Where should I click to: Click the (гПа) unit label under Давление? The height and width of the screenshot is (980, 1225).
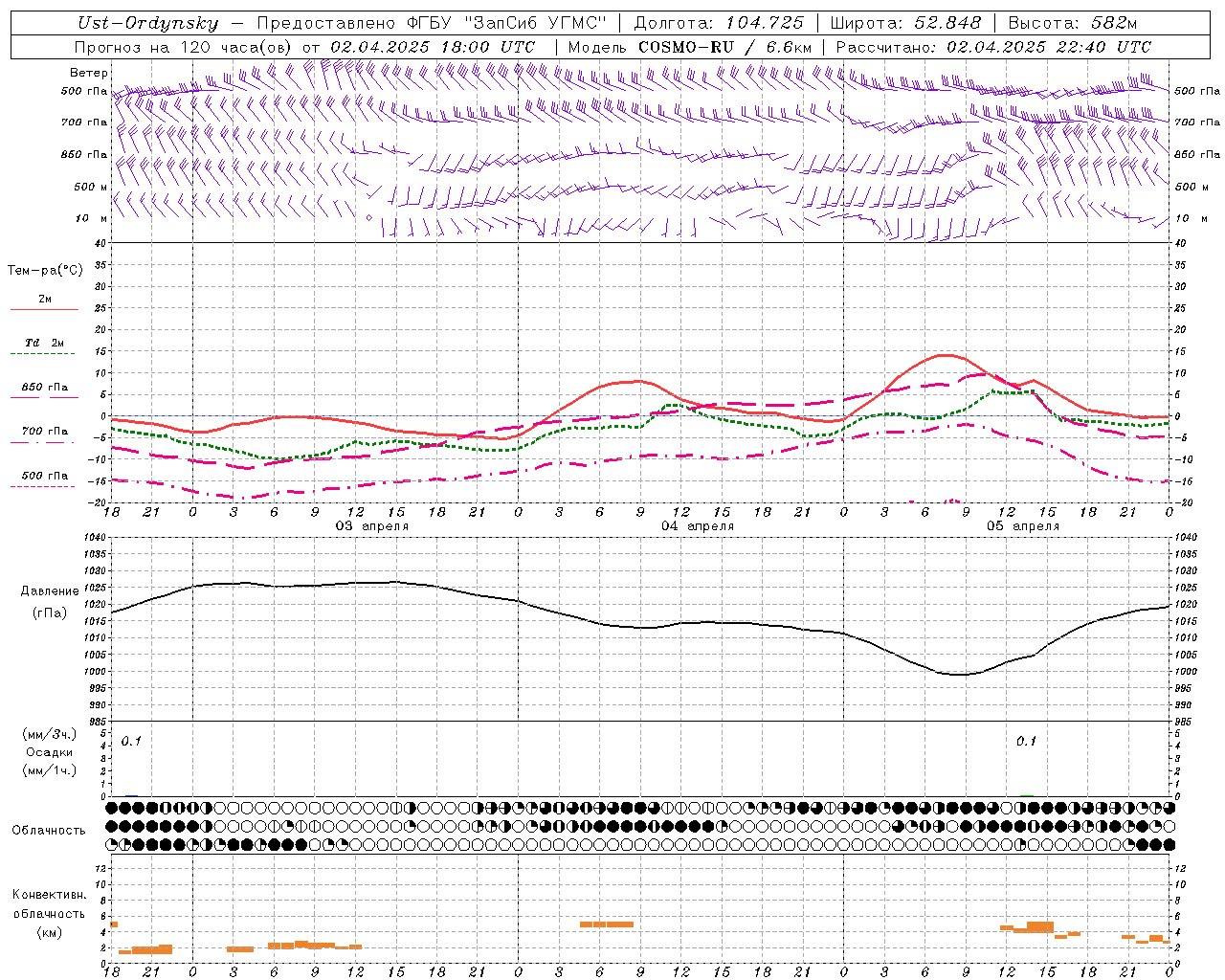50,613
